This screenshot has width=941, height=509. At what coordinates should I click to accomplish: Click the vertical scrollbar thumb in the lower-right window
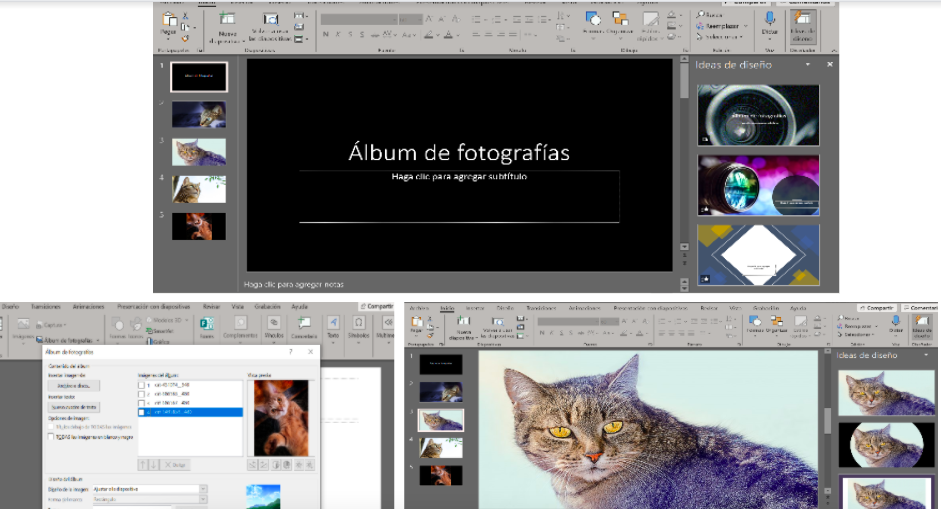828,420
